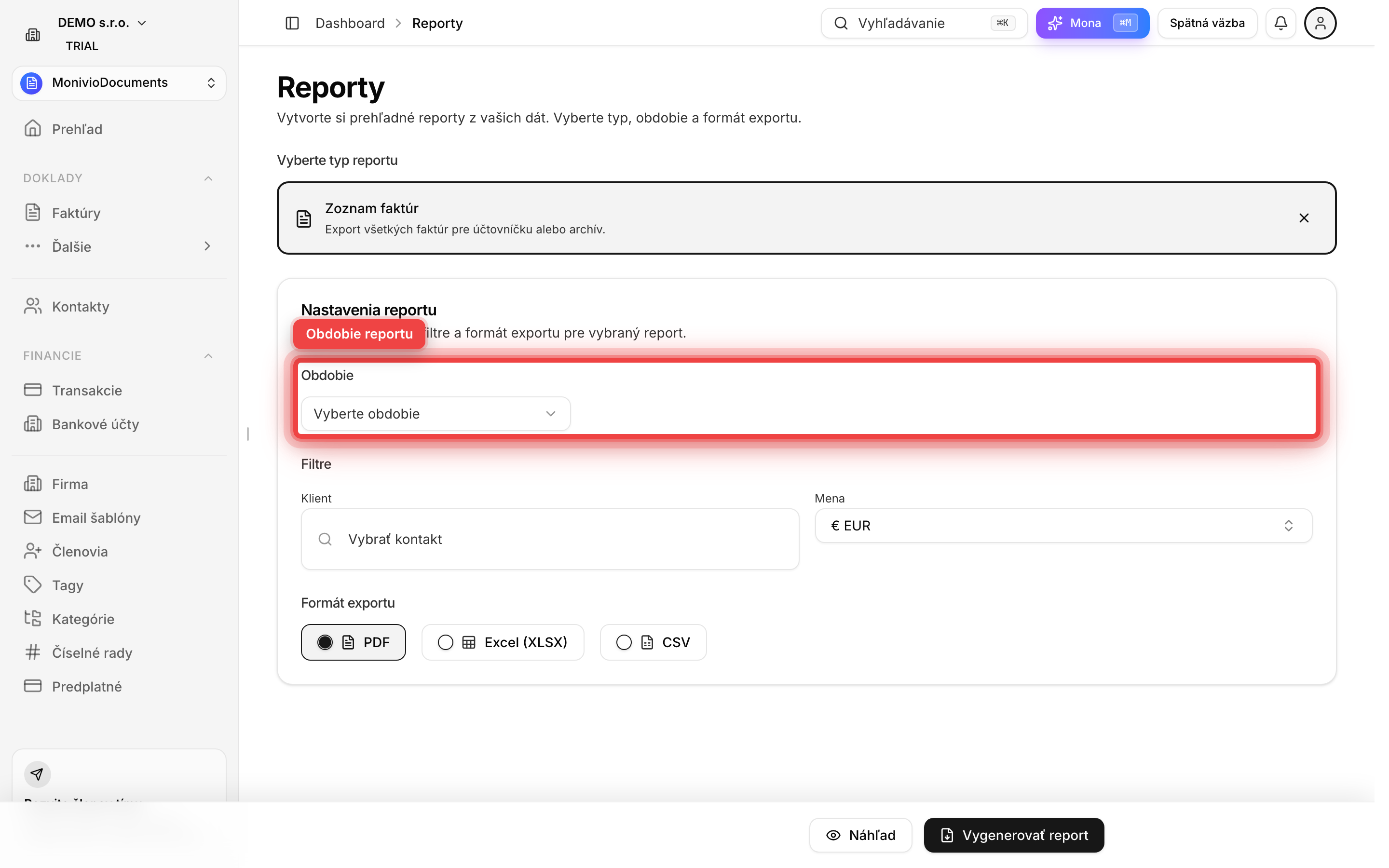The width and height of the screenshot is (1389, 868).
Task: Go to Dashboard breadcrumb
Action: 350,23
